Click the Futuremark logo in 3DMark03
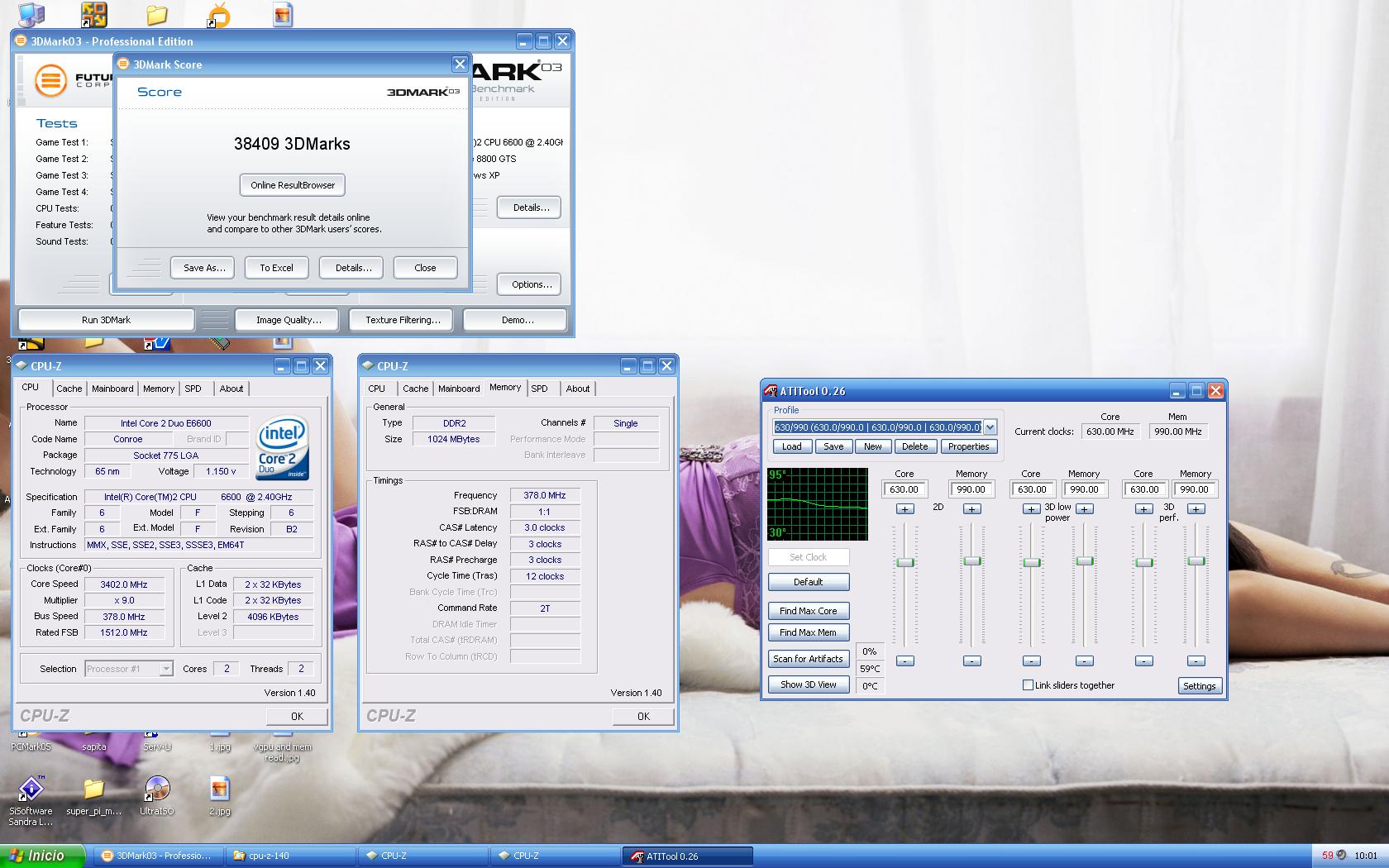Image resolution: width=1389 pixels, height=868 pixels. (50, 80)
